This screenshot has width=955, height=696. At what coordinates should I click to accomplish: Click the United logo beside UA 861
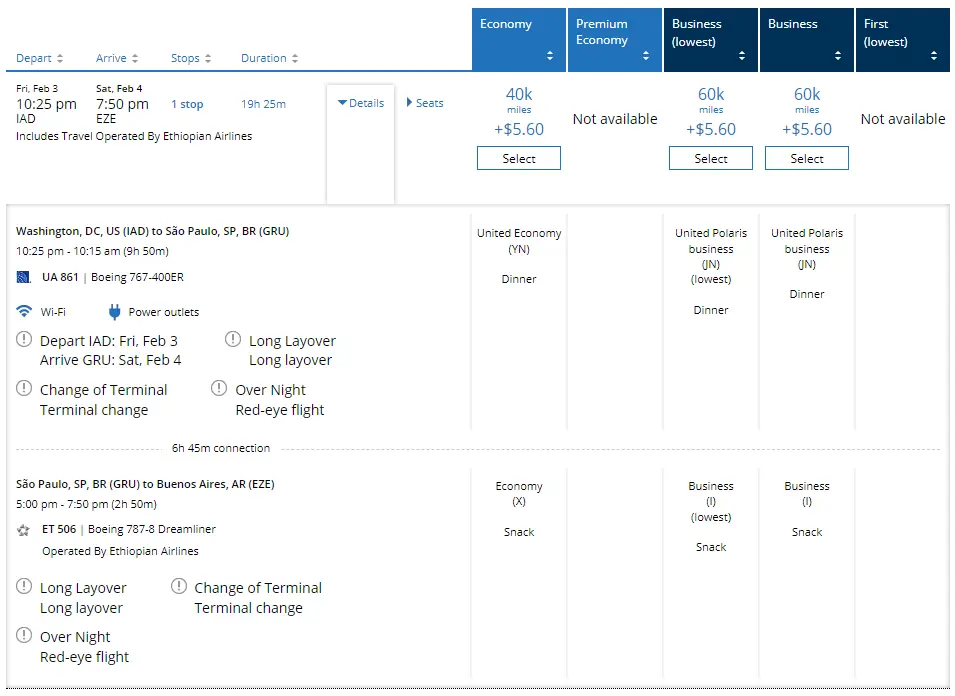(24, 277)
